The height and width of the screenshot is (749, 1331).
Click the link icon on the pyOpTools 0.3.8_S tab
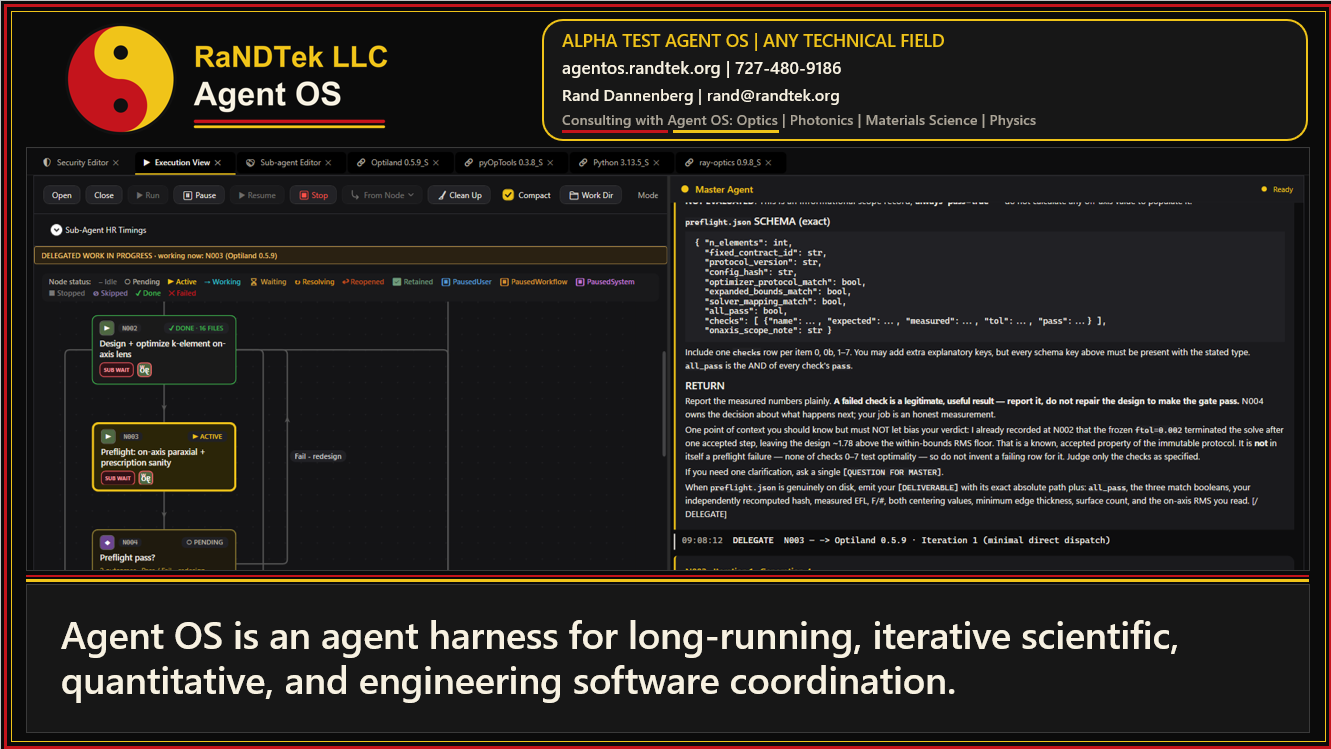coord(469,162)
